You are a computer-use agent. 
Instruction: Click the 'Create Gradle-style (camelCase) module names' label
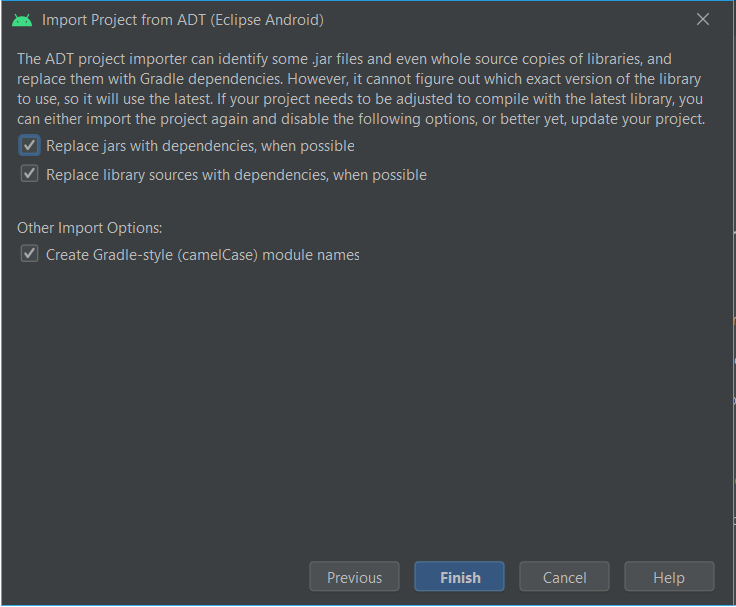203,255
